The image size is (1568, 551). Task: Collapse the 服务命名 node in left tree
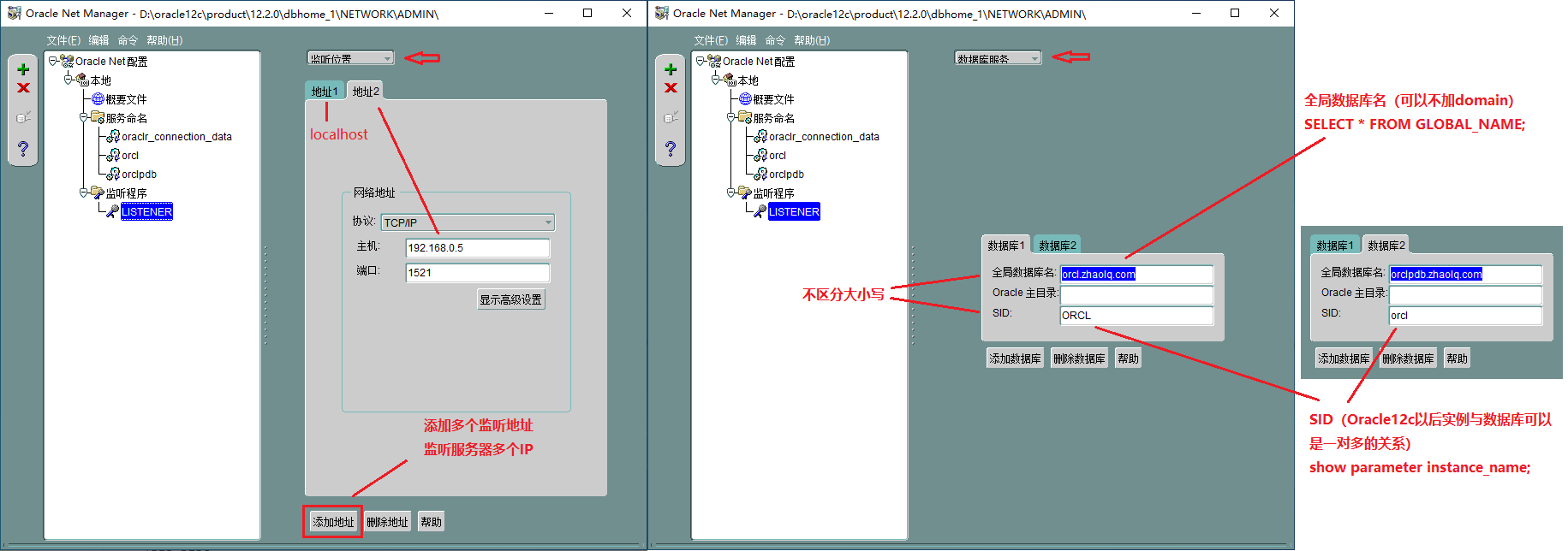[84, 117]
